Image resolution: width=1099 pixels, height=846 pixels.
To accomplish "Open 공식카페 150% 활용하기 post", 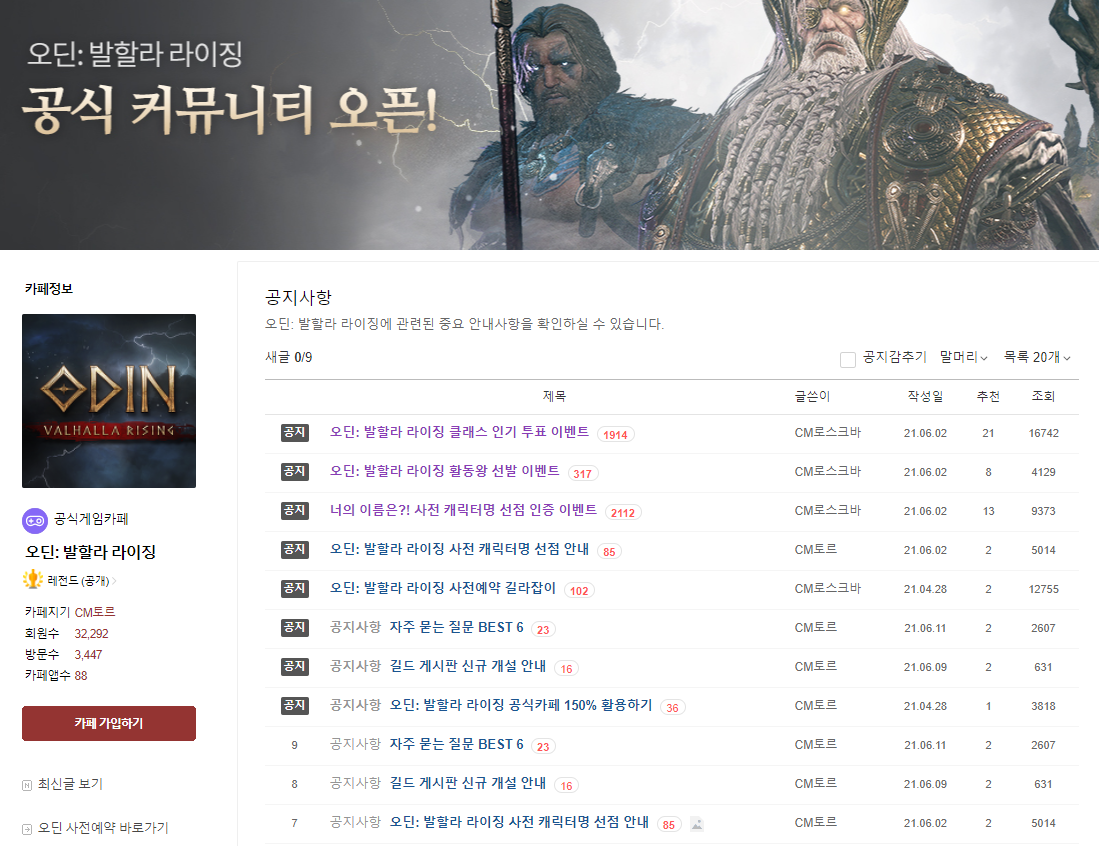I will (521, 705).
